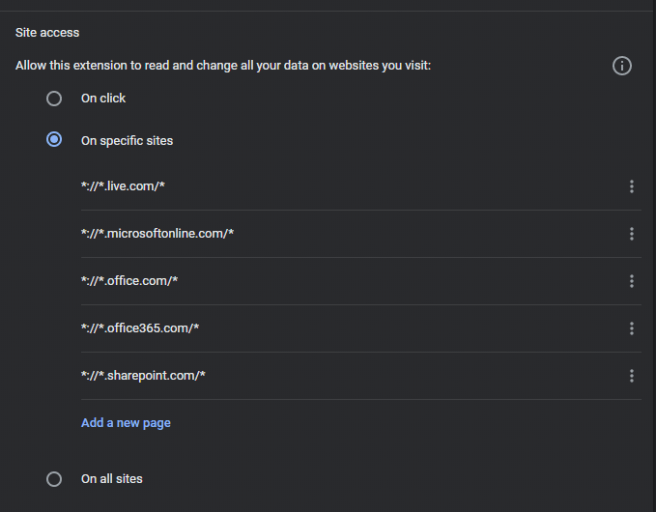Click the site access info icon

tap(622, 66)
